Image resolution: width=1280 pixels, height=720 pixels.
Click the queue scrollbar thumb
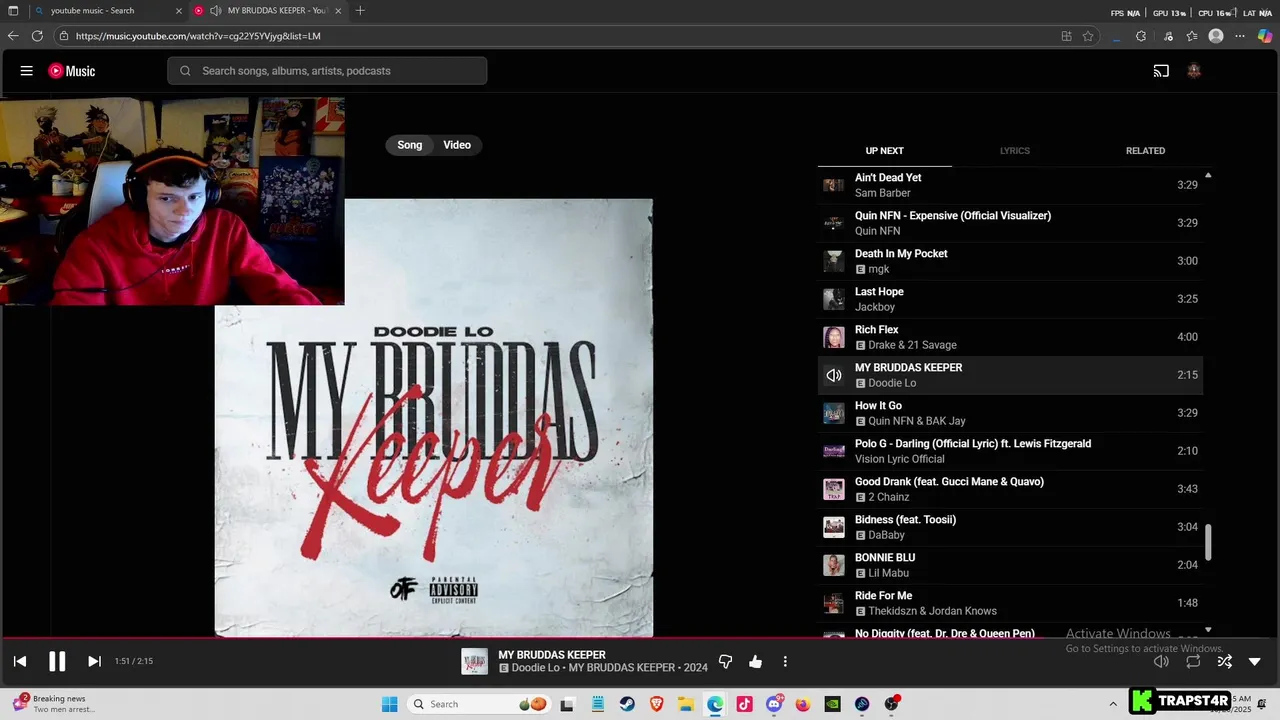click(1208, 542)
